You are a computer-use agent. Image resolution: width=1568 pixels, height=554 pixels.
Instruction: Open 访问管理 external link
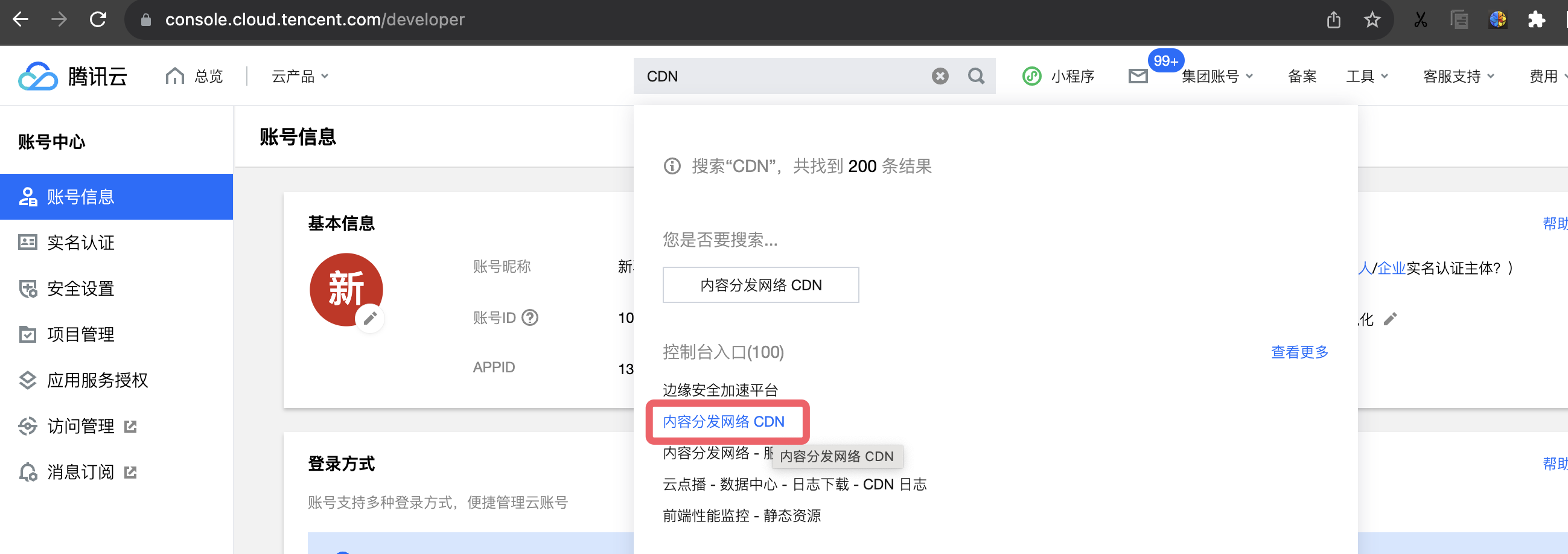(116, 426)
